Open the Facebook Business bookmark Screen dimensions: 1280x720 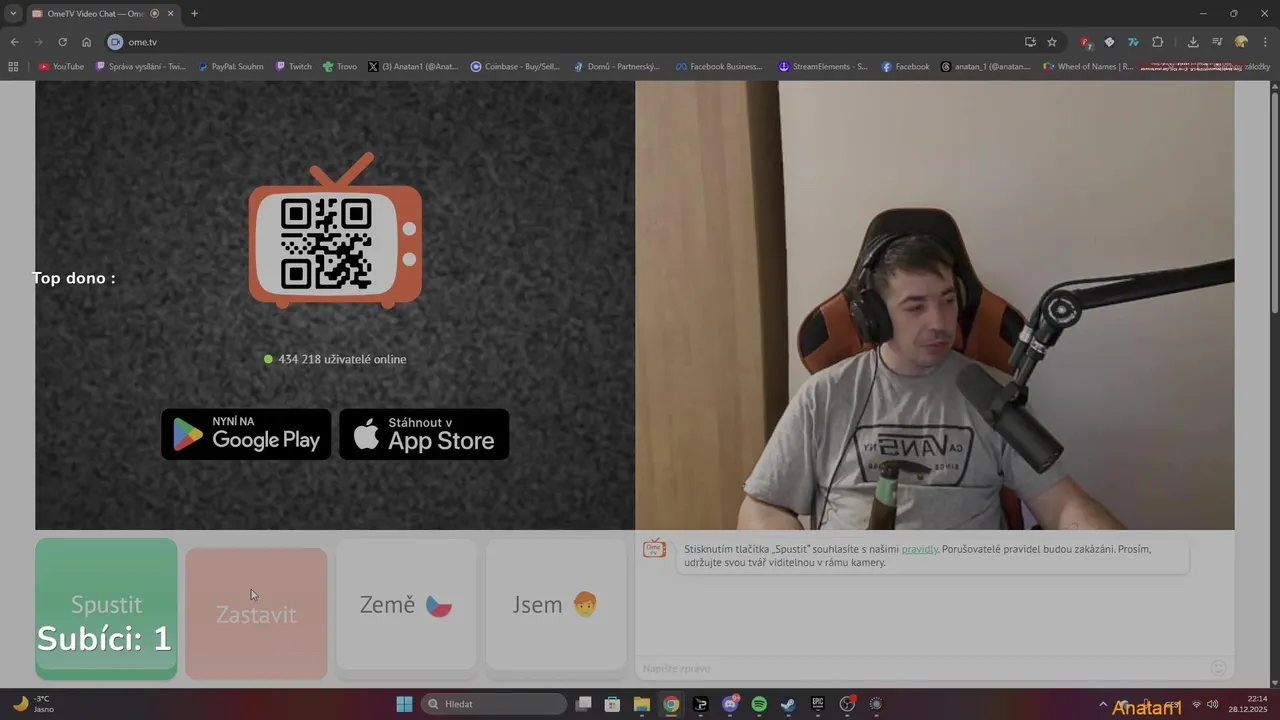click(x=717, y=67)
